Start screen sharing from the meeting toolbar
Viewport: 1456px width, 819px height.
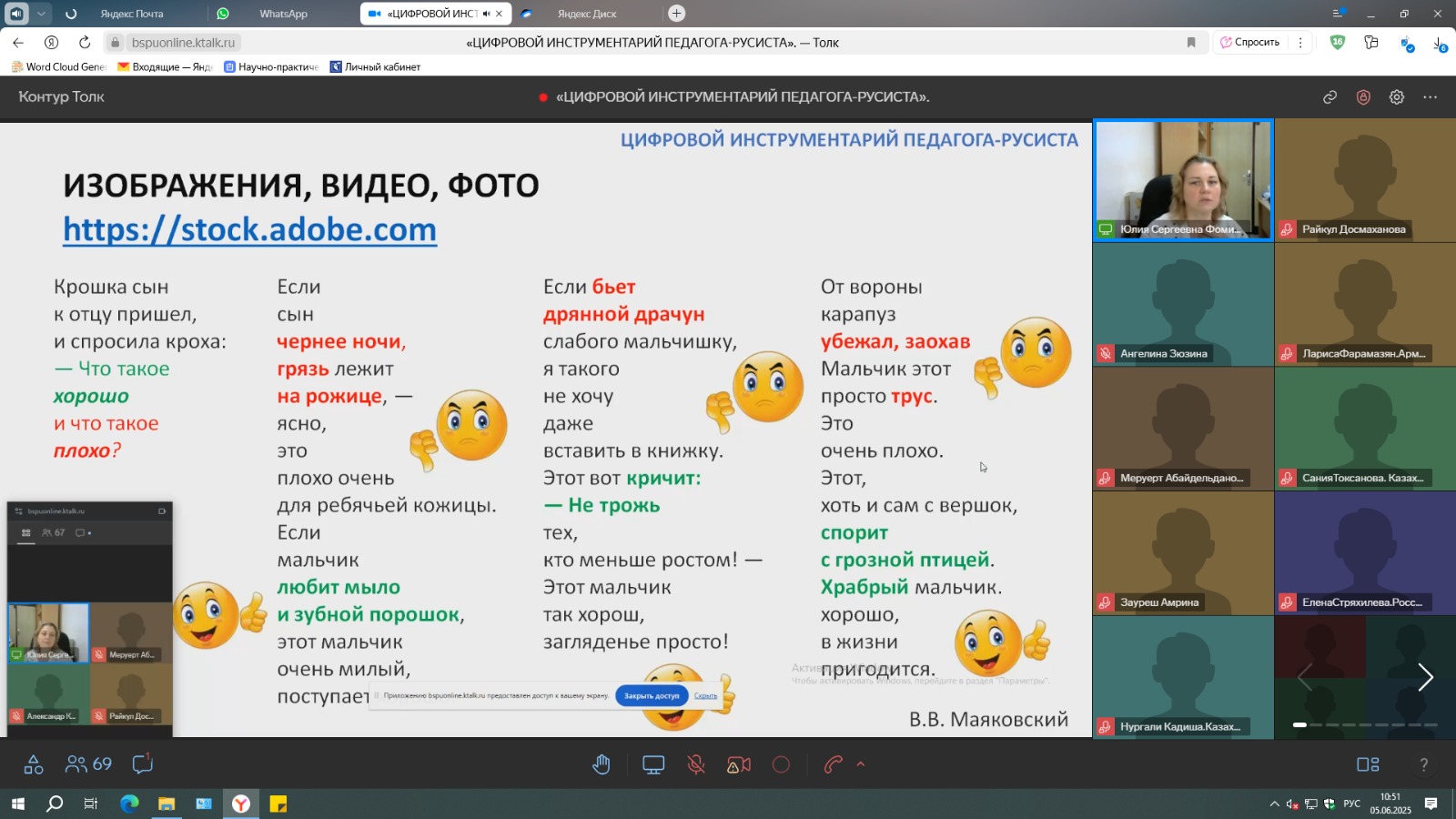(x=653, y=764)
